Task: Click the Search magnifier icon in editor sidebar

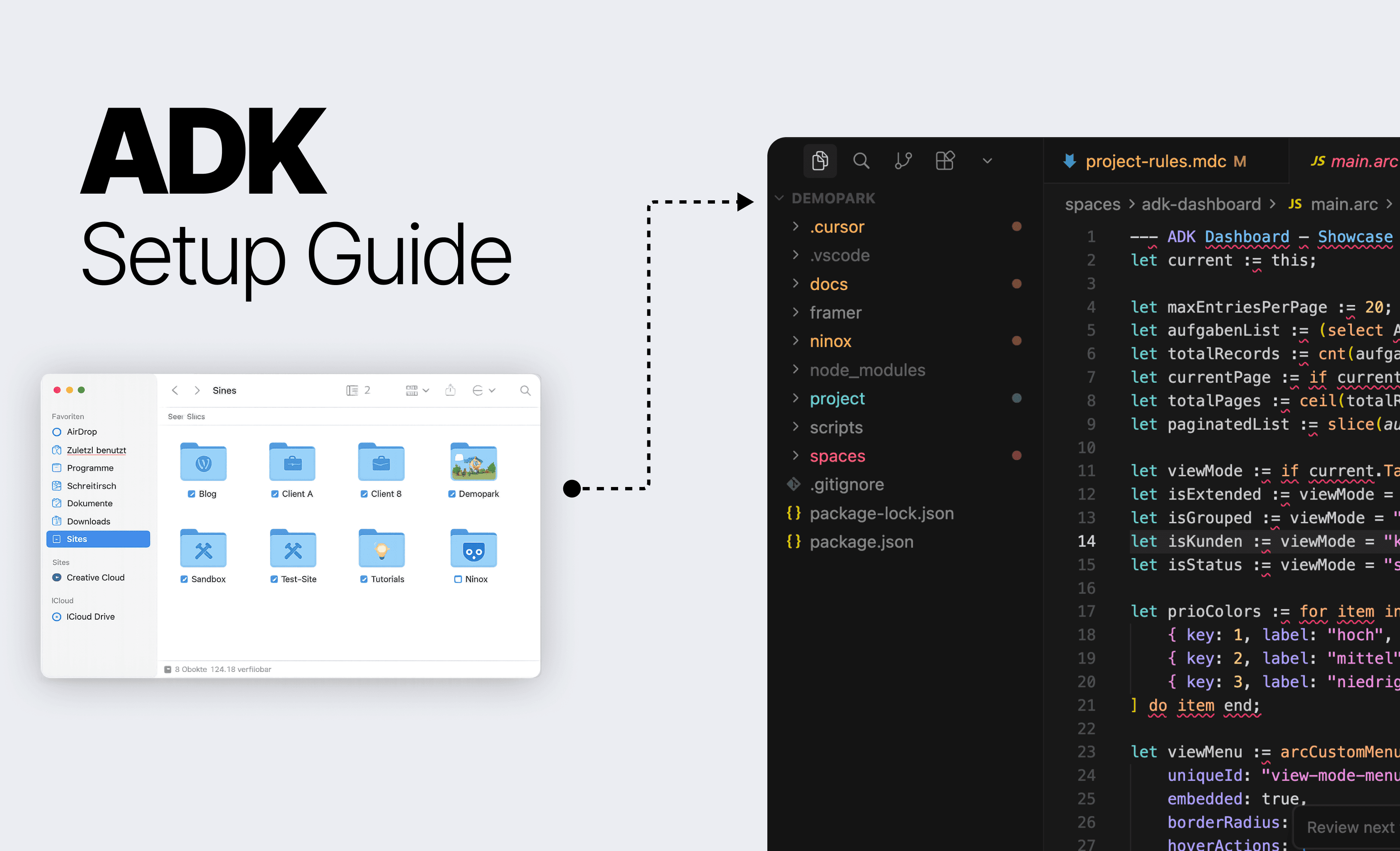Action: 861,161
